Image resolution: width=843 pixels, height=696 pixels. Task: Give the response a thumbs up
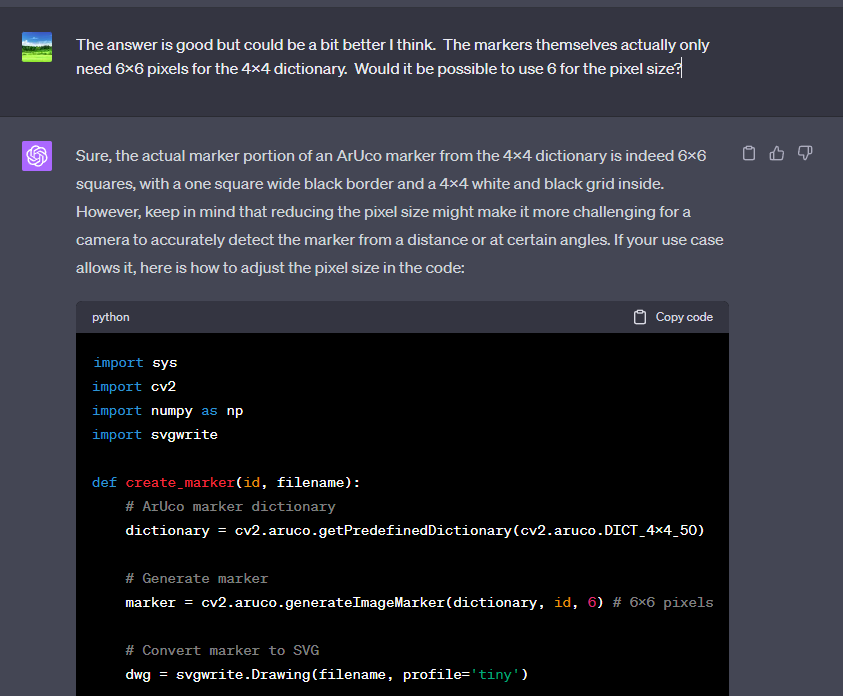click(777, 153)
